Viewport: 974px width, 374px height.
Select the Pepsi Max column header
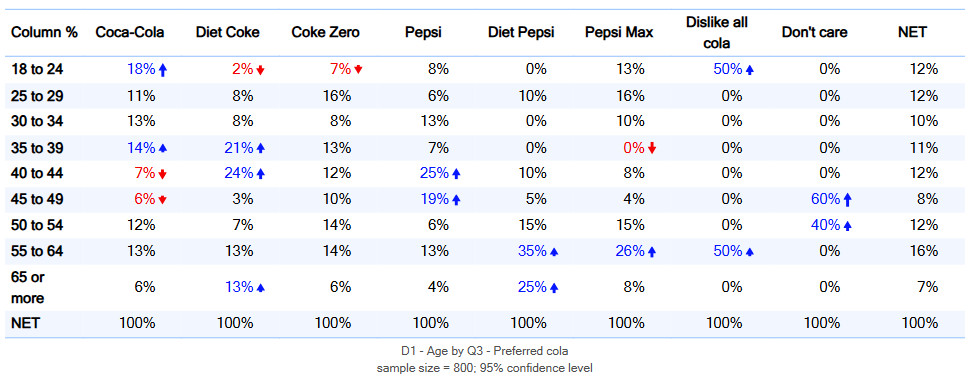tap(619, 32)
